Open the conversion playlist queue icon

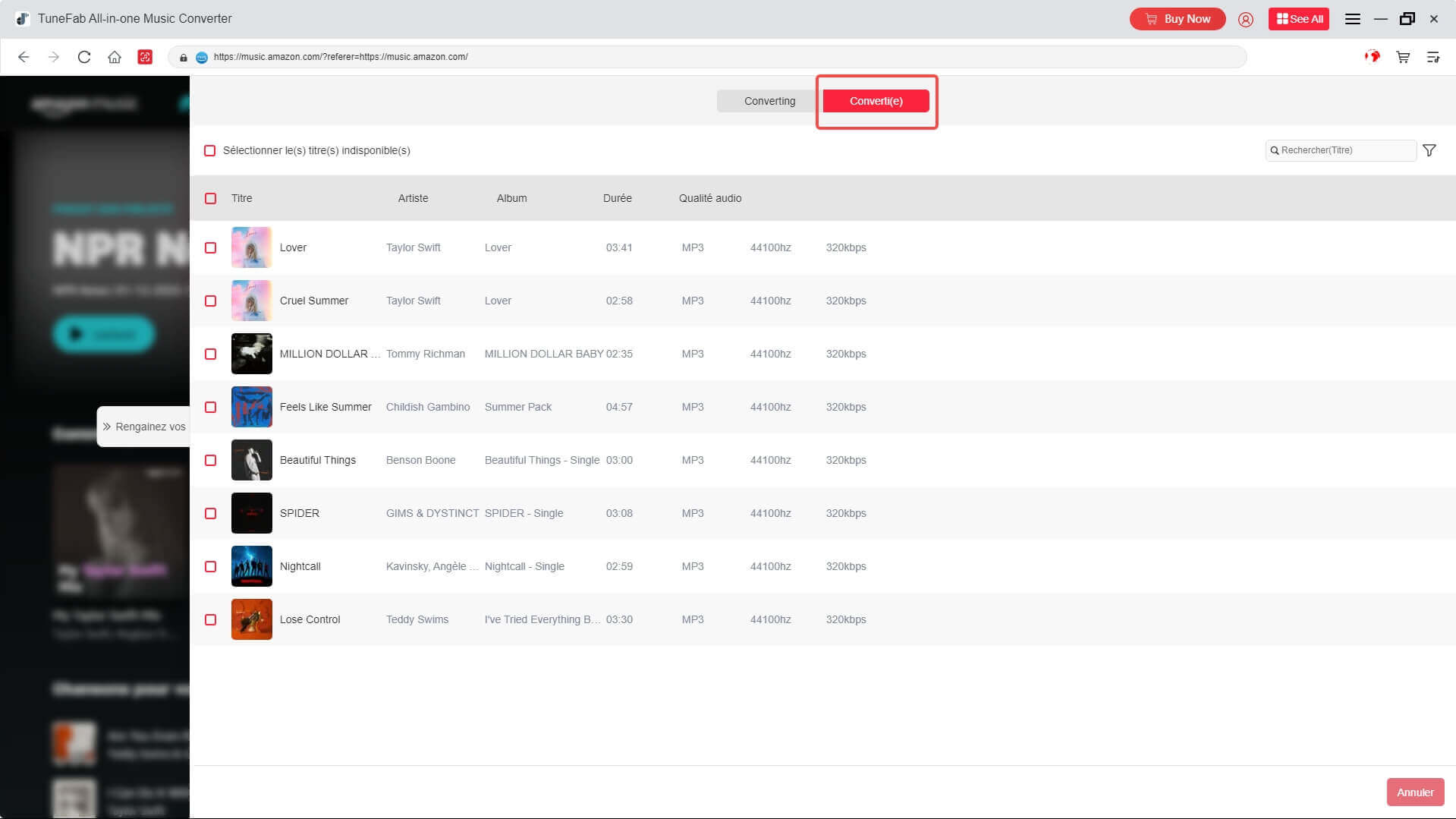(1433, 57)
